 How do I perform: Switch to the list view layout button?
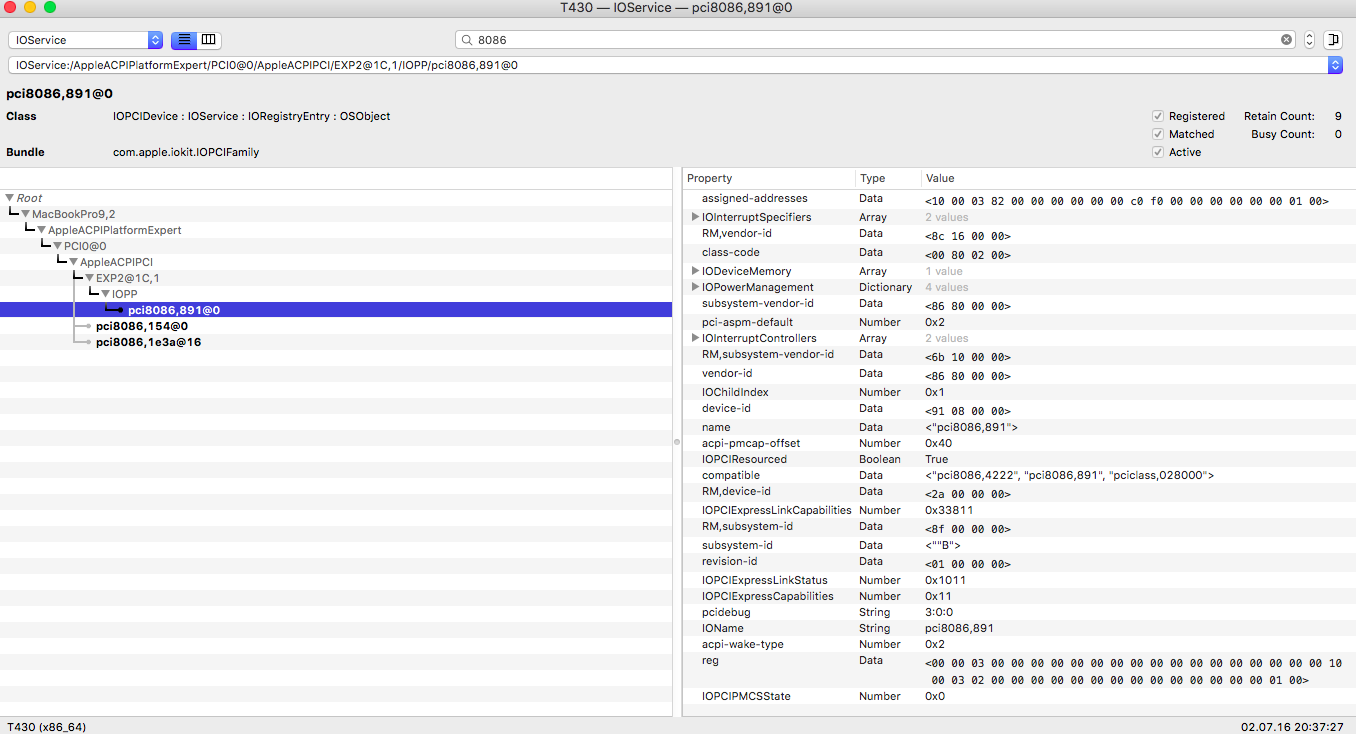tap(184, 40)
